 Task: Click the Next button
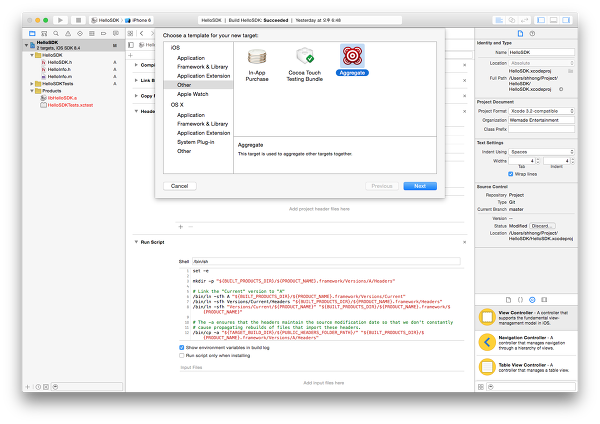point(420,186)
